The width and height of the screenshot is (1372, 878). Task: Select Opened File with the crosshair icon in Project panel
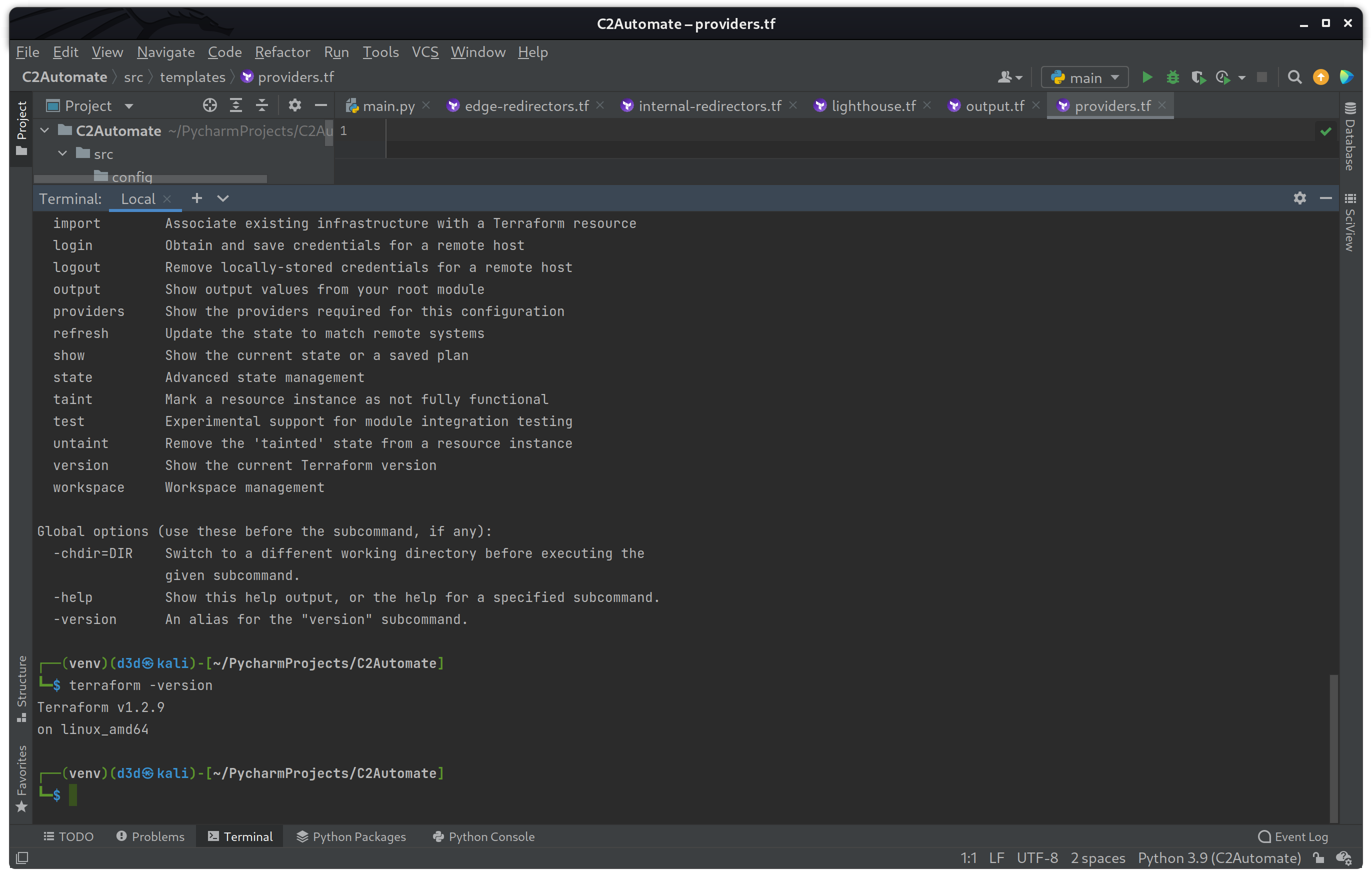210,105
